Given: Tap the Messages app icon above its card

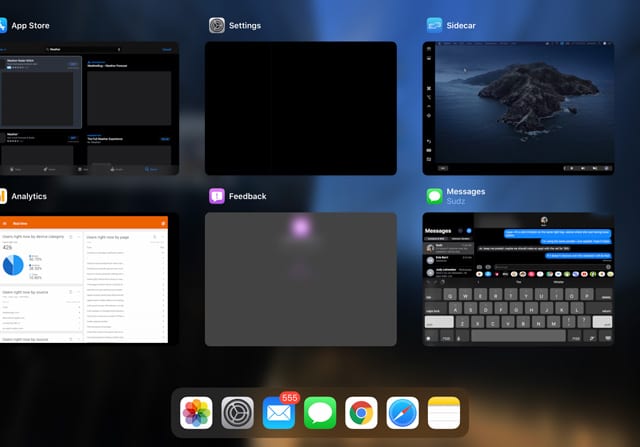Looking at the screenshot, I should coord(434,196).
